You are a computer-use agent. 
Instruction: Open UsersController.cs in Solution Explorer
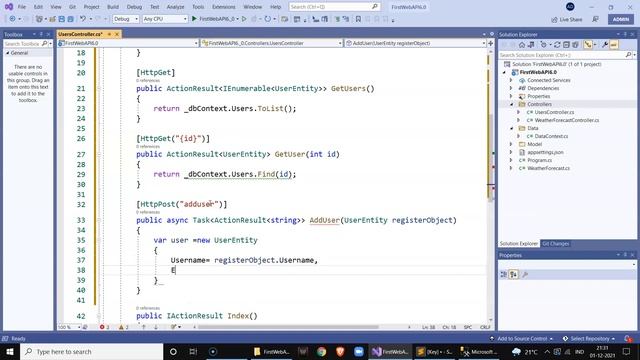point(554,112)
